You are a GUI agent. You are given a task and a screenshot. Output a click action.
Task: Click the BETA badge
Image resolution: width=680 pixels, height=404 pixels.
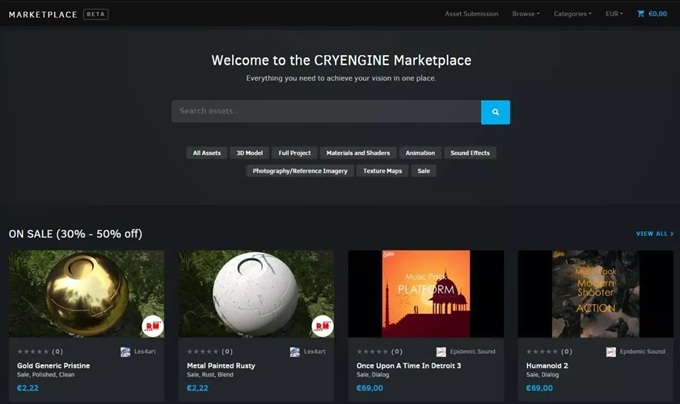tap(96, 14)
